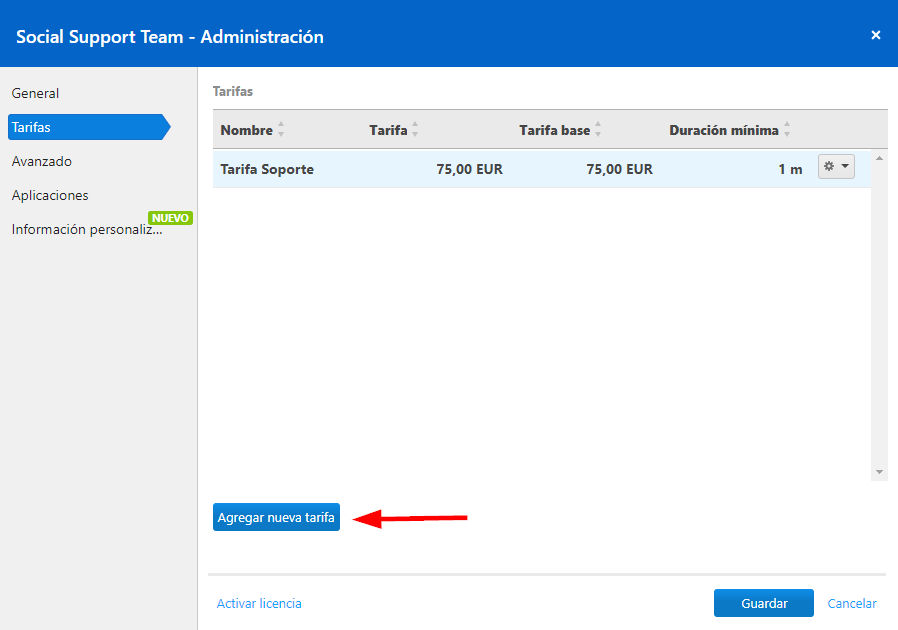This screenshot has width=898, height=630.
Task: Open the General settings section
Action: click(x=35, y=93)
